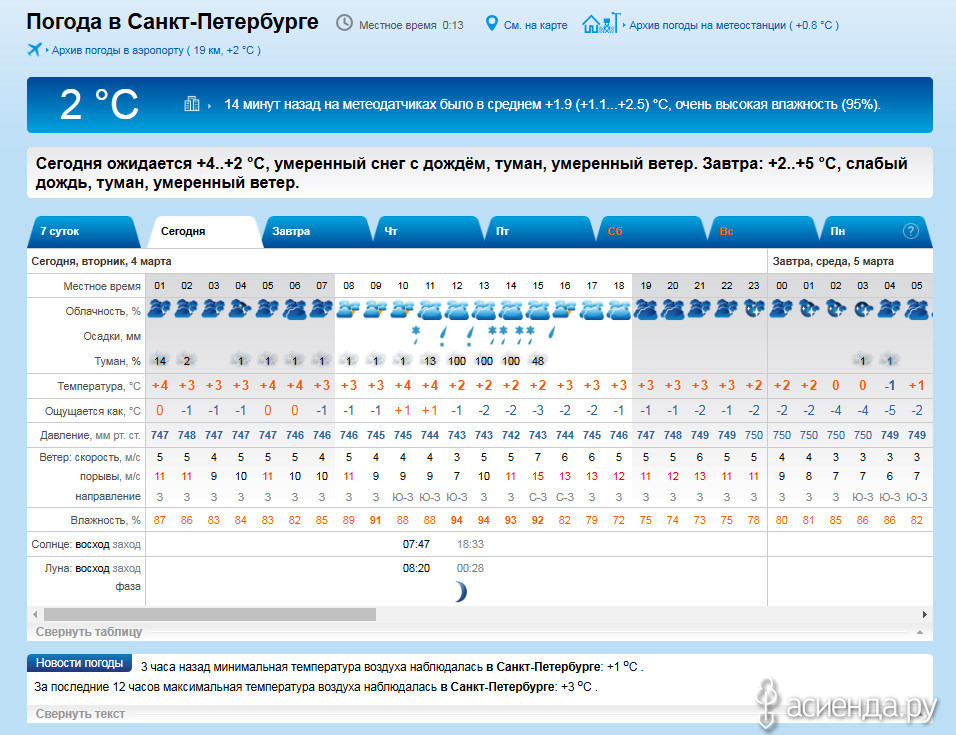
Task: Click the collapse arrow right of Свернуть таблицу
Action: [x=919, y=632]
